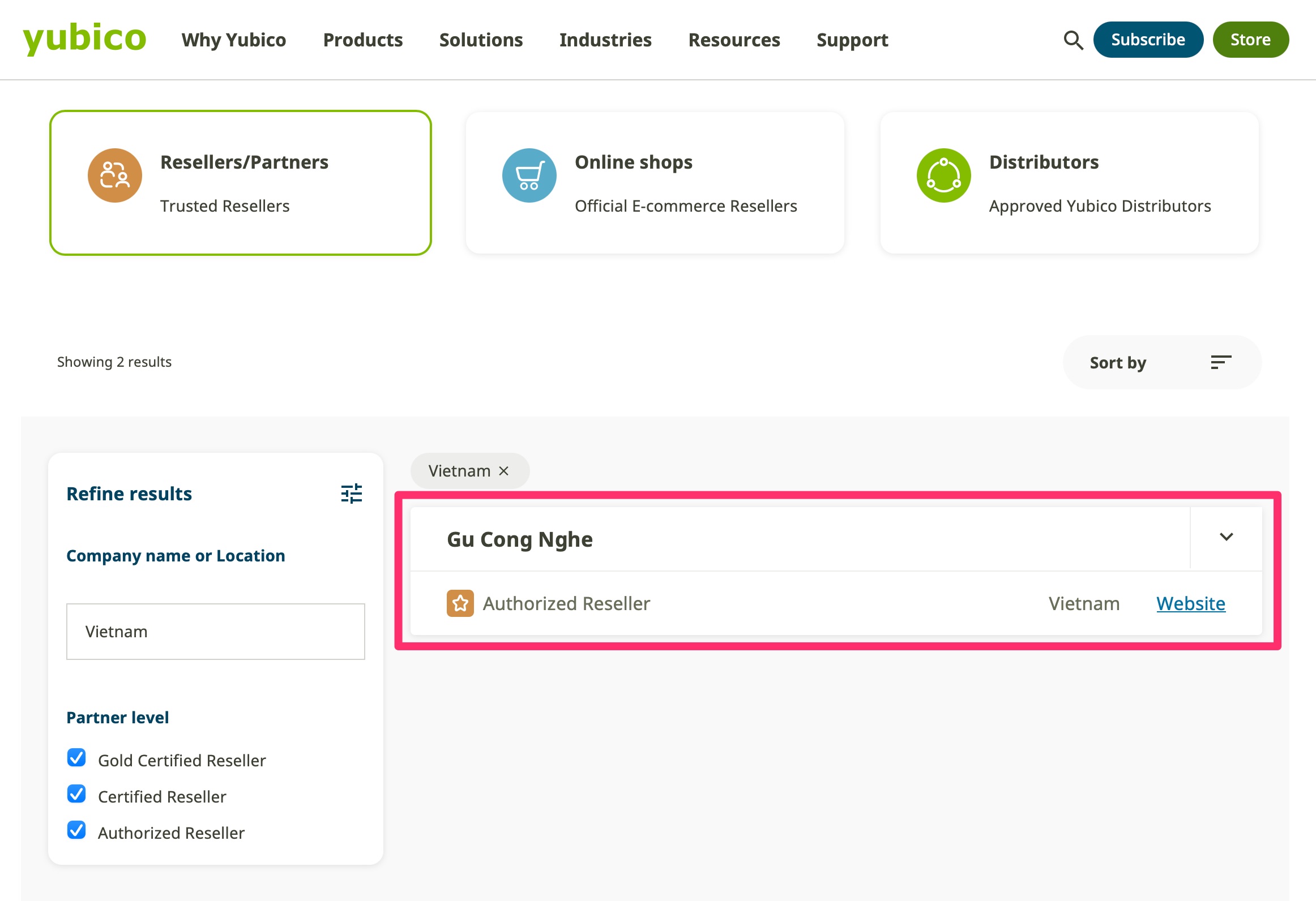Click the Online shops cart icon
Image resolution: width=1316 pixels, height=918 pixels.
pyautogui.click(x=529, y=175)
